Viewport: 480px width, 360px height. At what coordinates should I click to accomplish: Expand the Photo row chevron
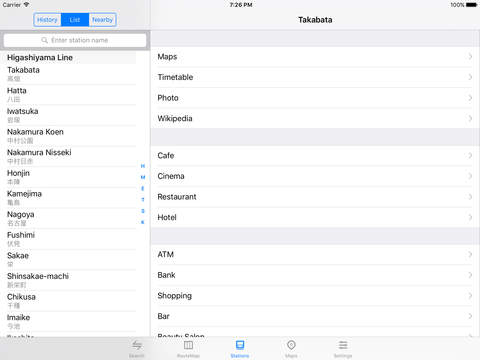(470, 98)
